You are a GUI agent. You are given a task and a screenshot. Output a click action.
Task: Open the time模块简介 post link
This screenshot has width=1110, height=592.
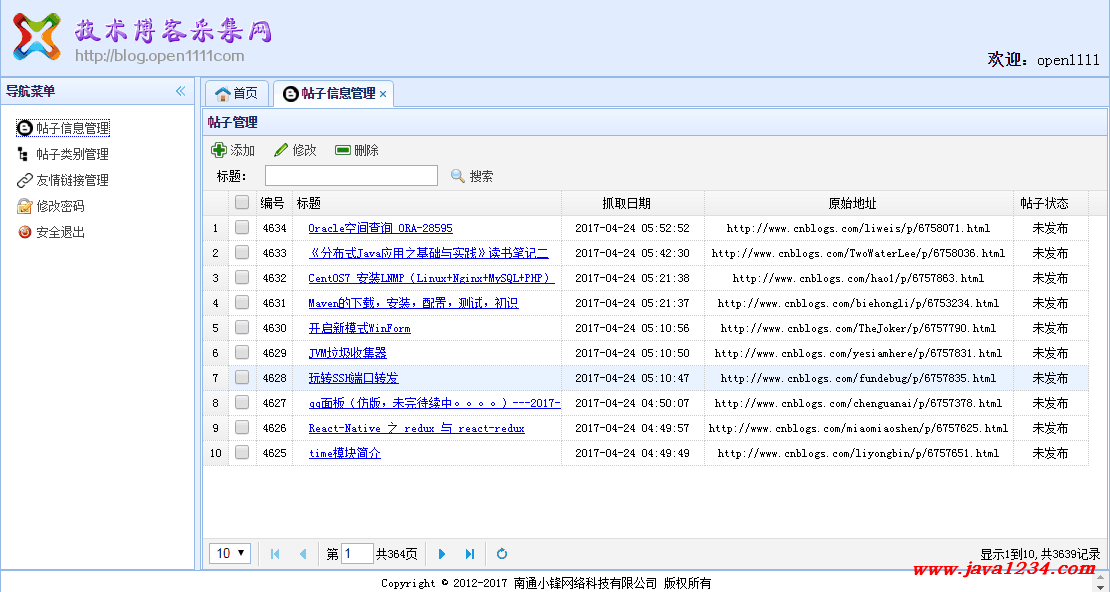coord(345,453)
